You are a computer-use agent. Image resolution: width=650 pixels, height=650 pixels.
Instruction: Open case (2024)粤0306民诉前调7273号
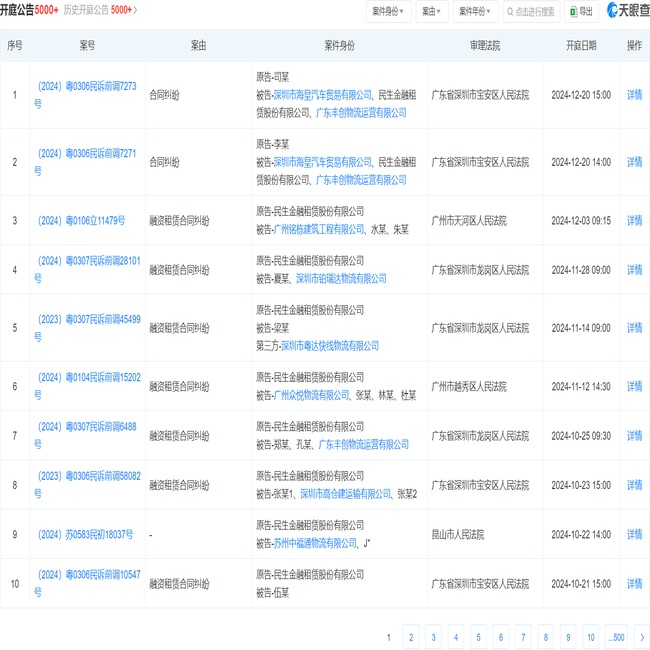[85, 95]
